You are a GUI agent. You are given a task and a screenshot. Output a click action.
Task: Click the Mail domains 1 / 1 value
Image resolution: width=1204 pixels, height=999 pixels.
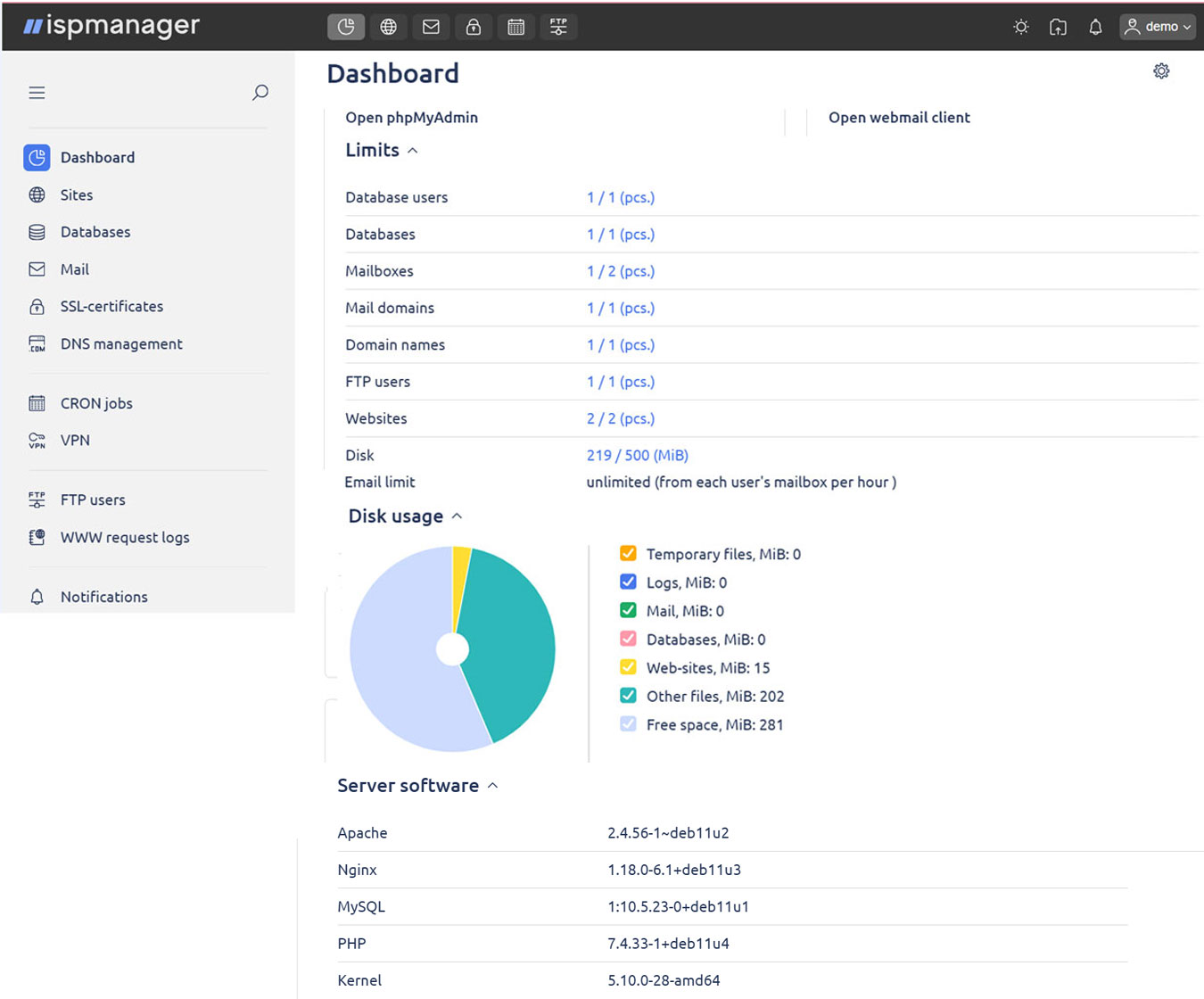coord(621,308)
